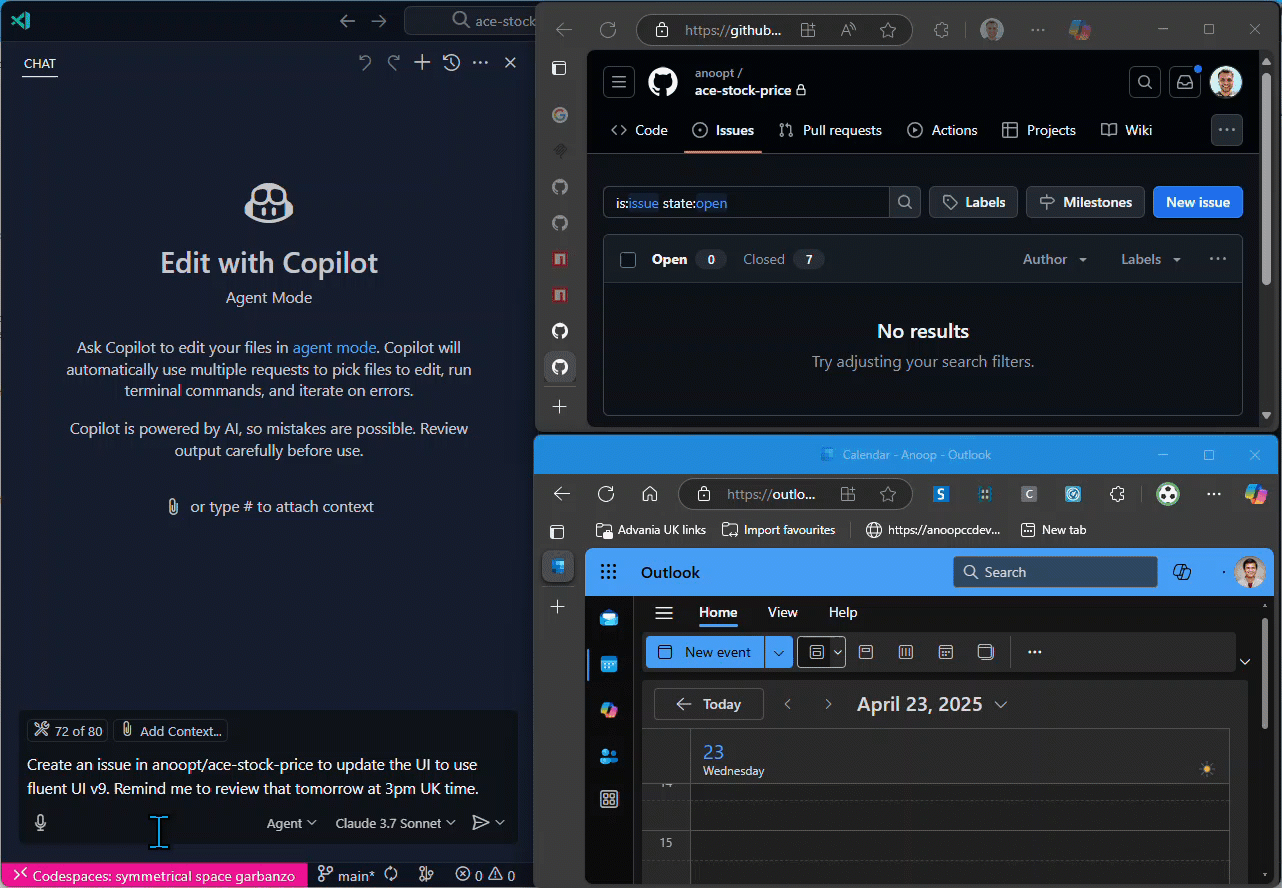
Task: Open the Claude 3.7 Sonnet model picker
Action: click(x=395, y=823)
